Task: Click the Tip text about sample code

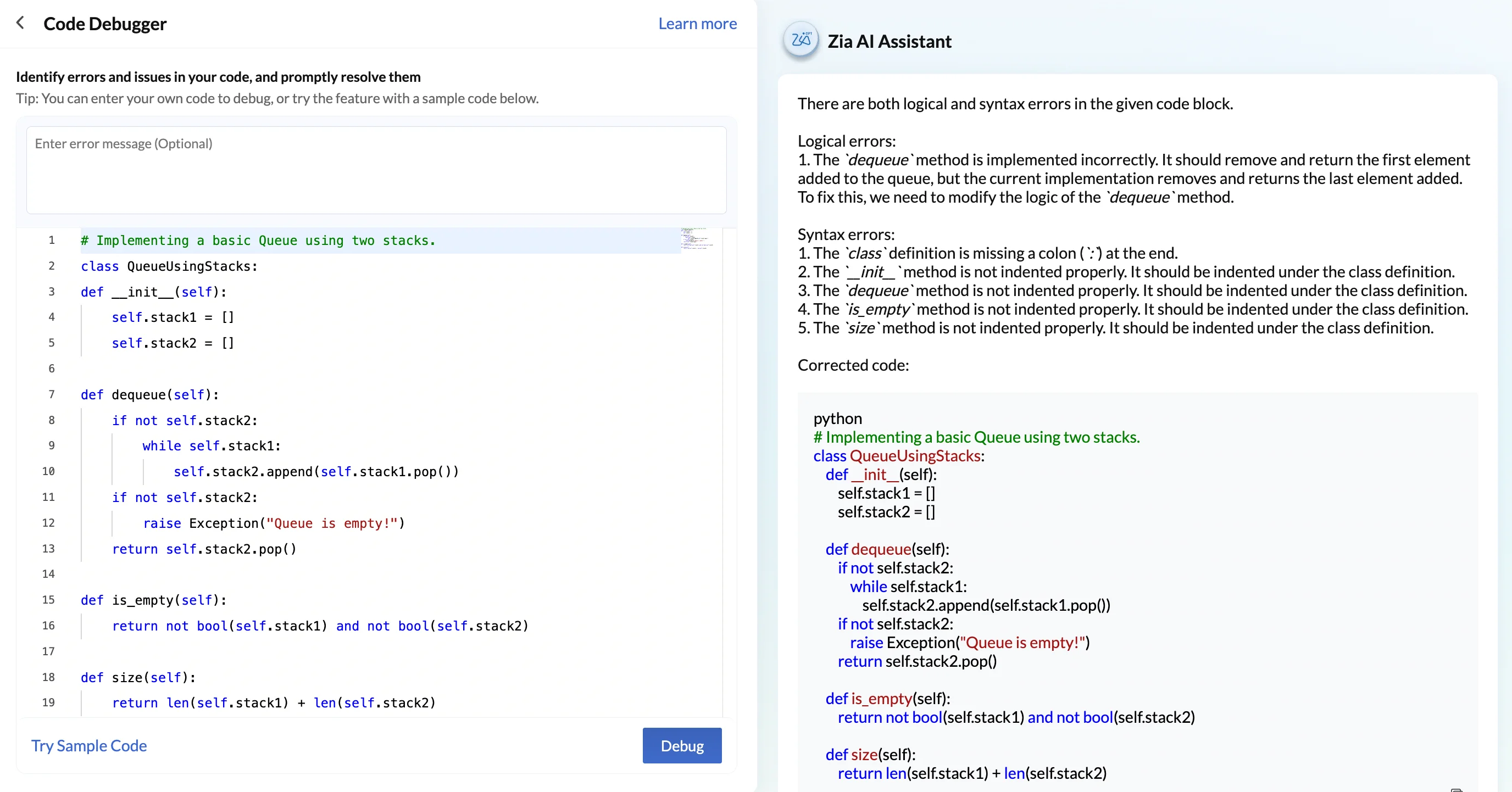Action: coord(277,98)
